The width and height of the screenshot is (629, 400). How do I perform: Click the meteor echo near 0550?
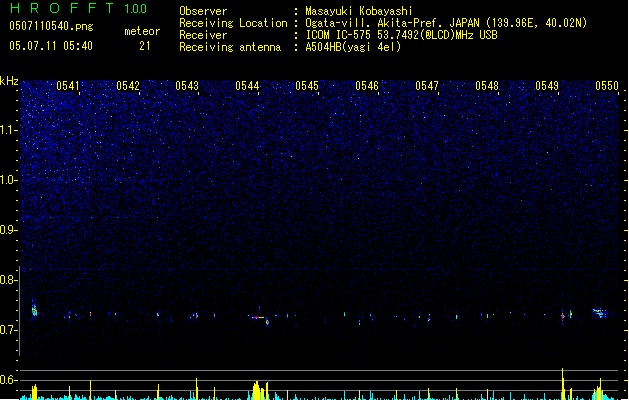click(600, 313)
